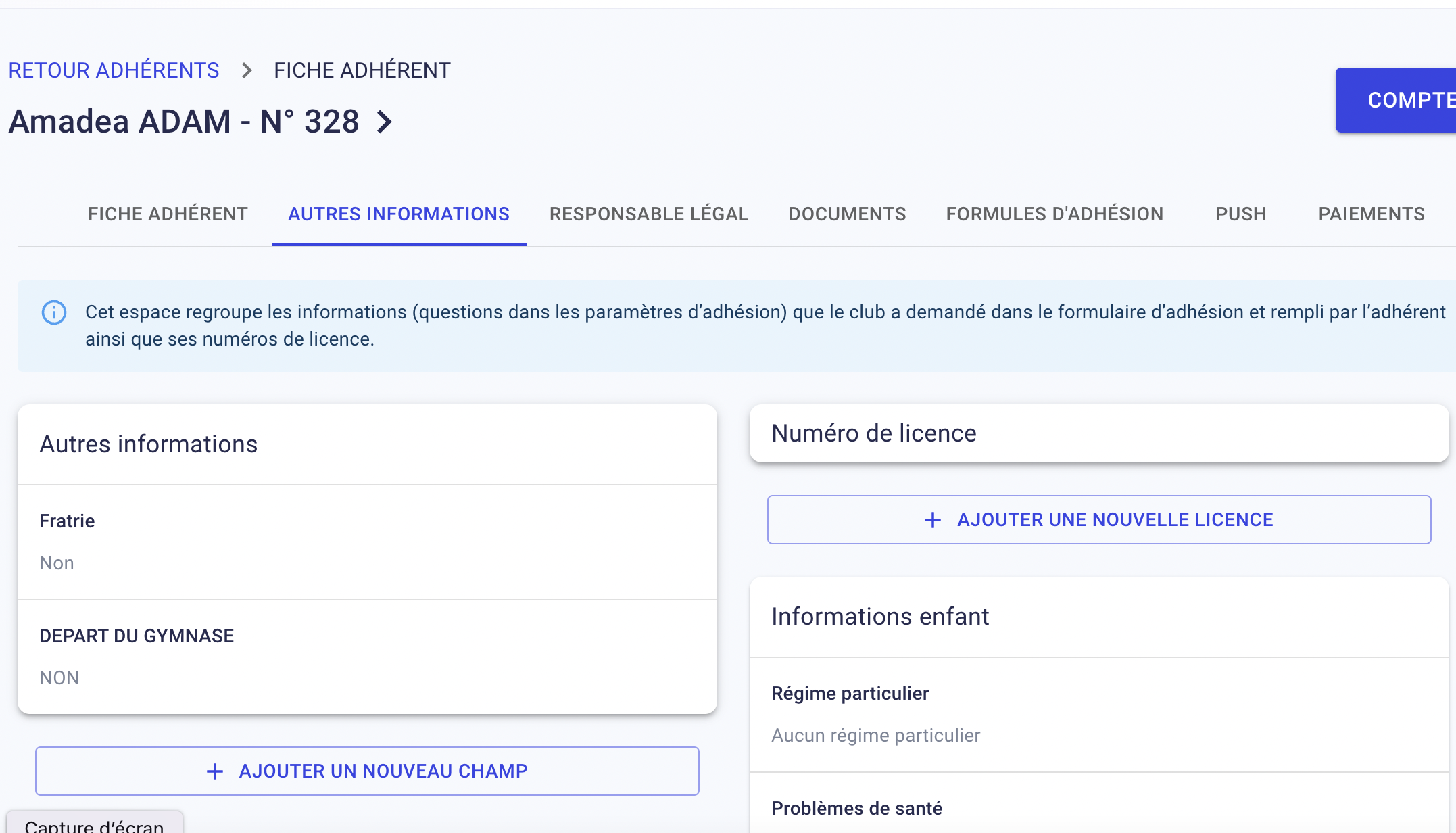Open the PAIEMENTS tab
Image resolution: width=1456 pixels, height=833 pixels.
click(1372, 214)
